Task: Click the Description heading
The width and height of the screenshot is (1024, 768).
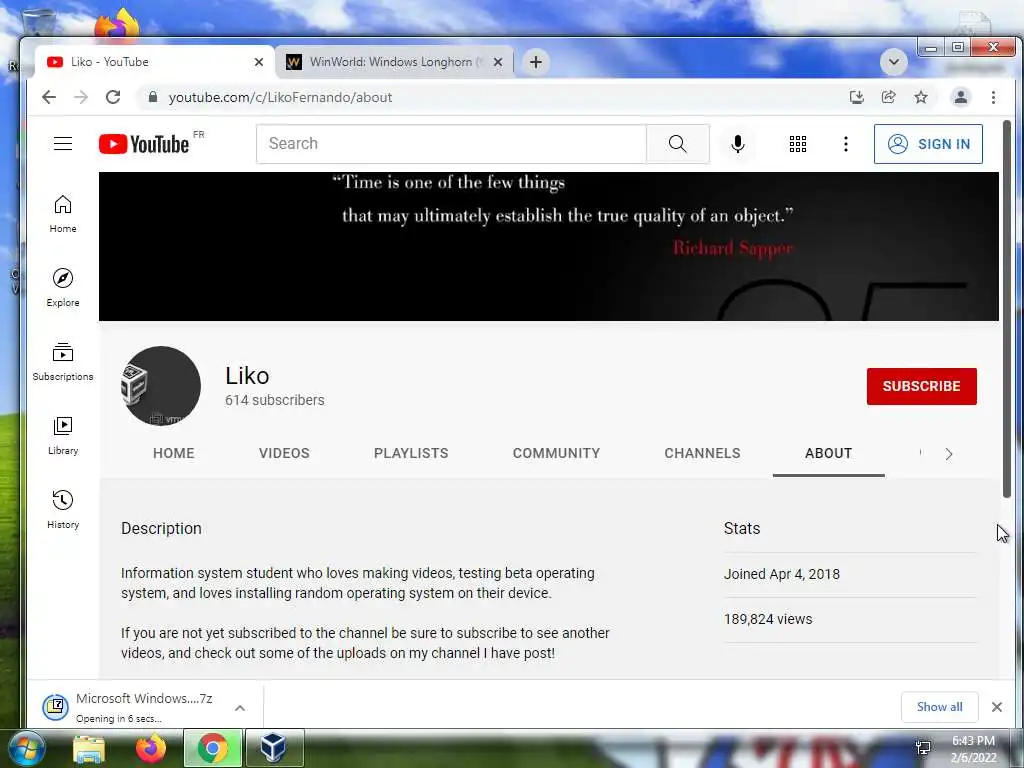Action: coord(161,528)
